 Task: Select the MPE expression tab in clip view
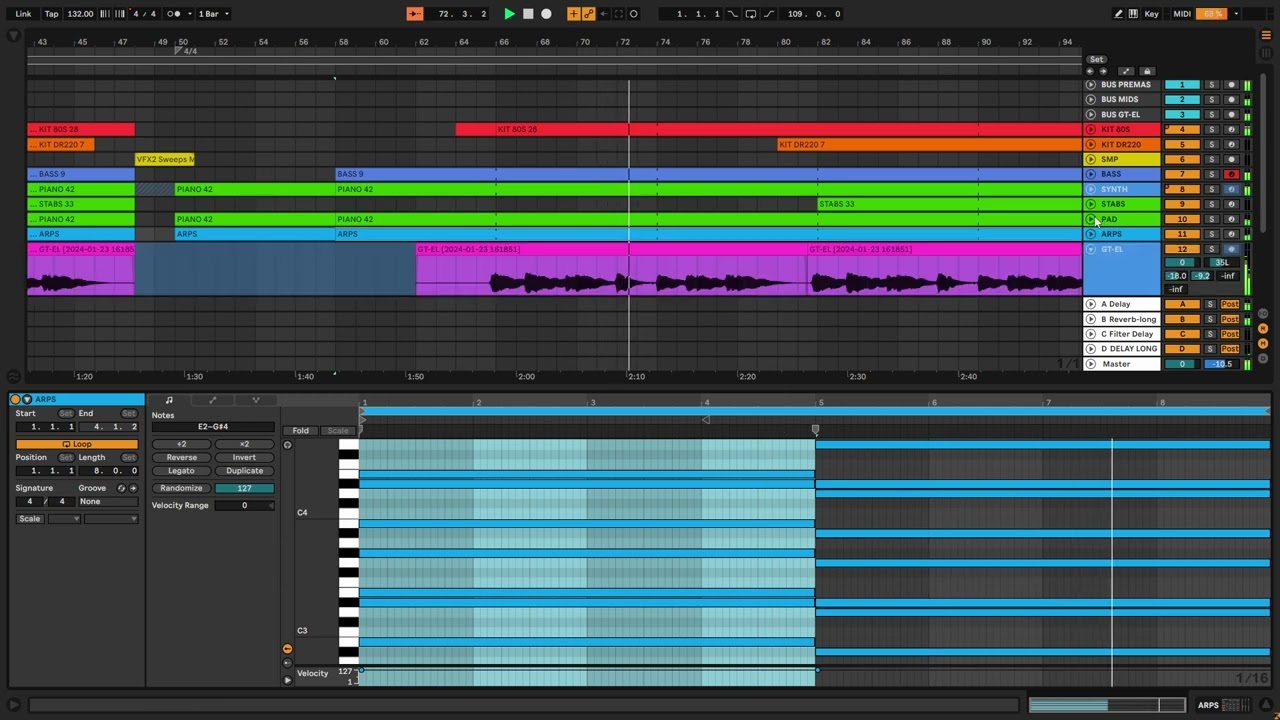pyautogui.click(x=255, y=400)
